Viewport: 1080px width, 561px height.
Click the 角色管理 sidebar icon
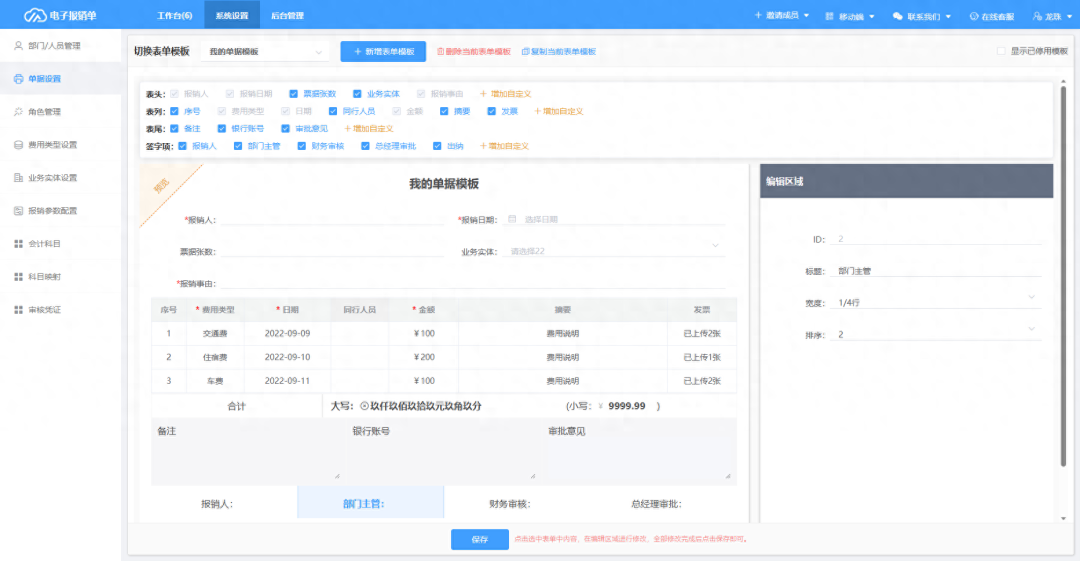tap(19, 112)
